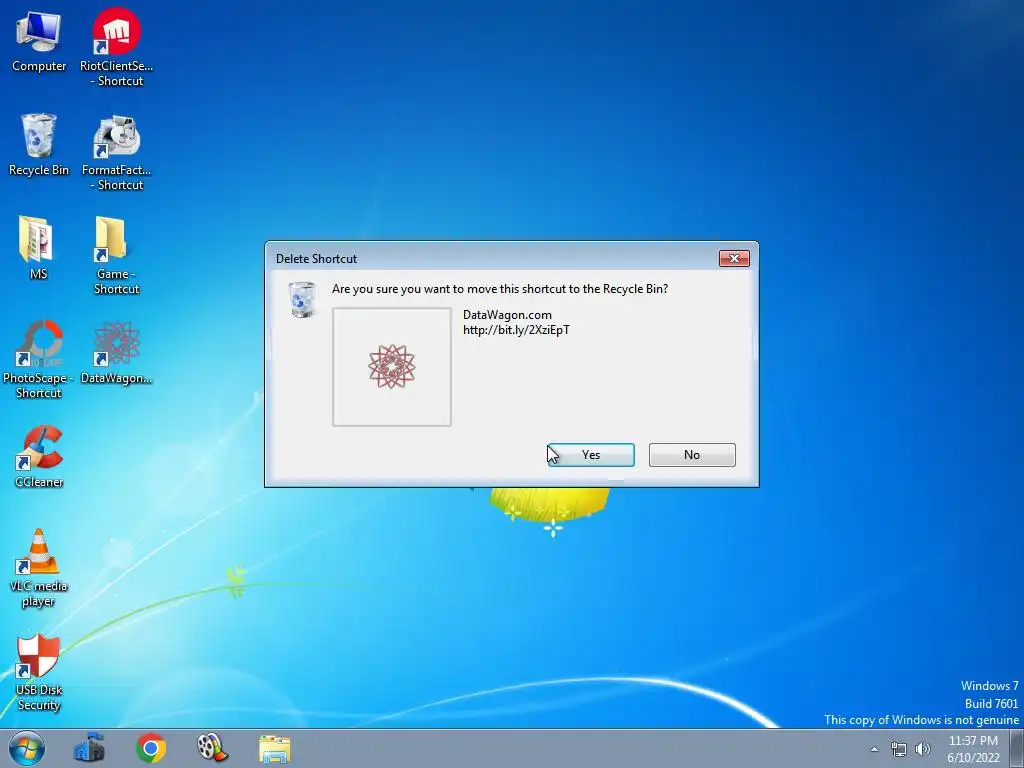Select the Computer desktop icon
Image resolution: width=1024 pixels, height=768 pixels.
tap(39, 40)
